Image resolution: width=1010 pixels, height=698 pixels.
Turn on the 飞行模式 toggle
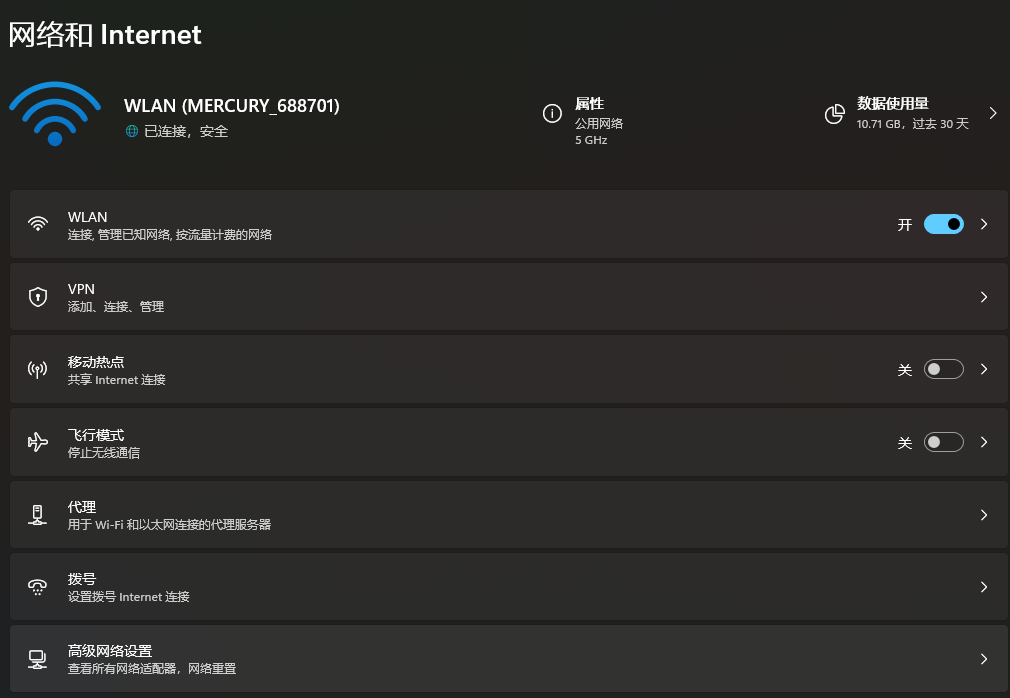(x=943, y=442)
